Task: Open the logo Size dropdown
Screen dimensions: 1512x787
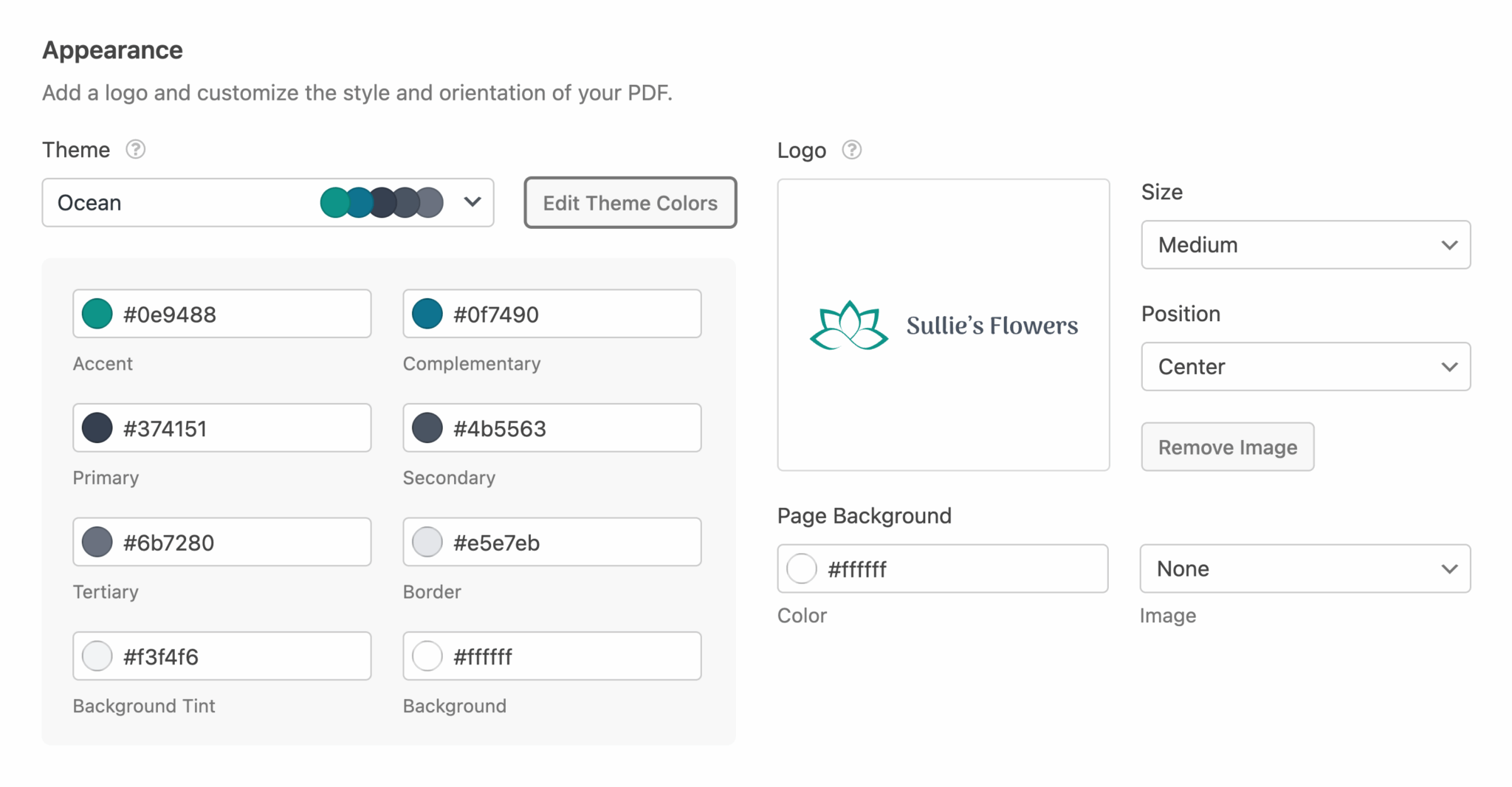Action: pyautogui.click(x=1304, y=244)
